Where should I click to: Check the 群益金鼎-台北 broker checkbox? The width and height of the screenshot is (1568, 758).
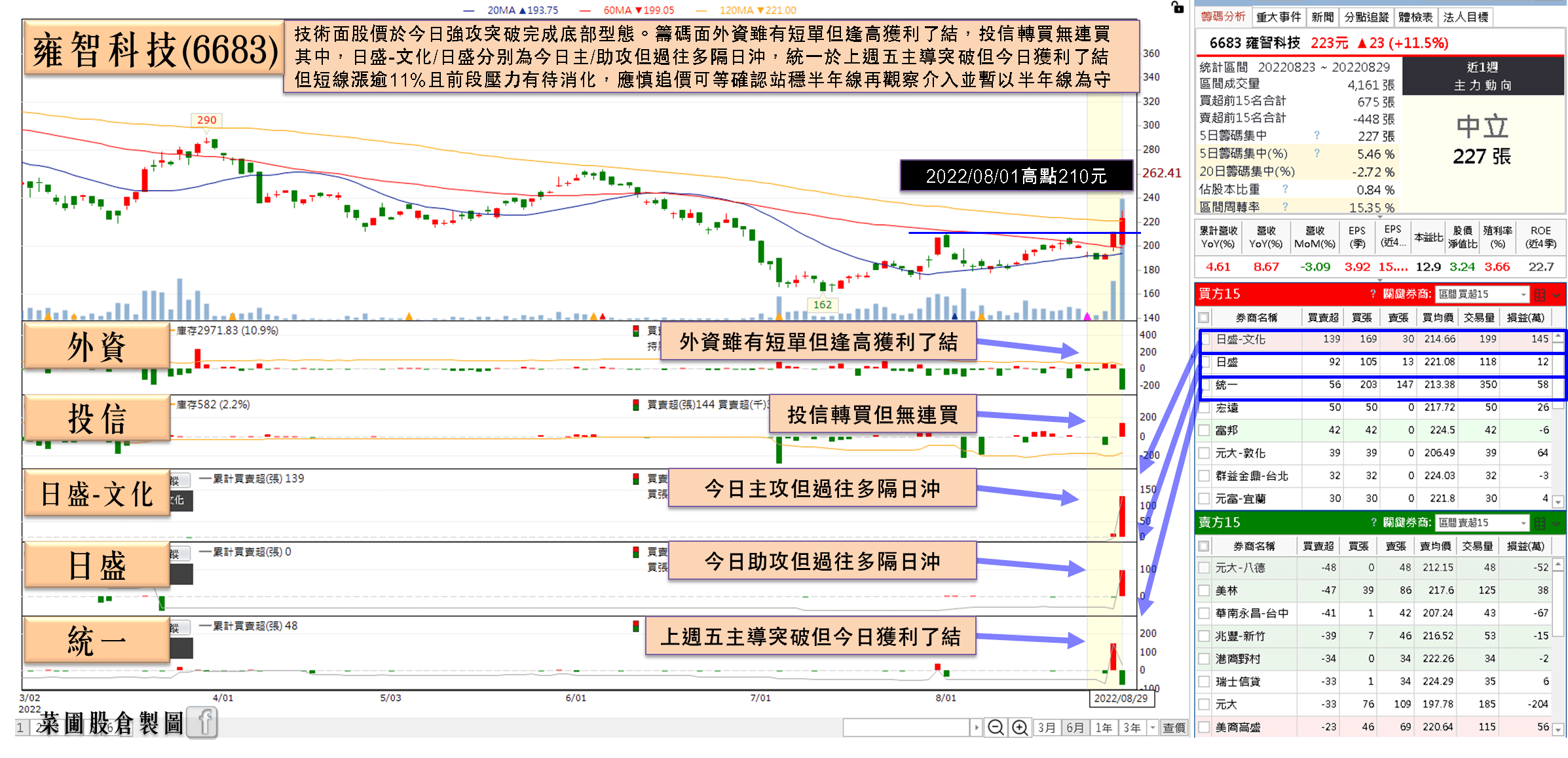tap(1204, 476)
